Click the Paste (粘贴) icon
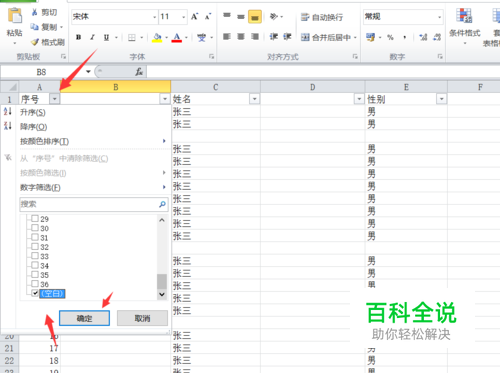Viewport: 500px width, 373px height. click(15, 16)
